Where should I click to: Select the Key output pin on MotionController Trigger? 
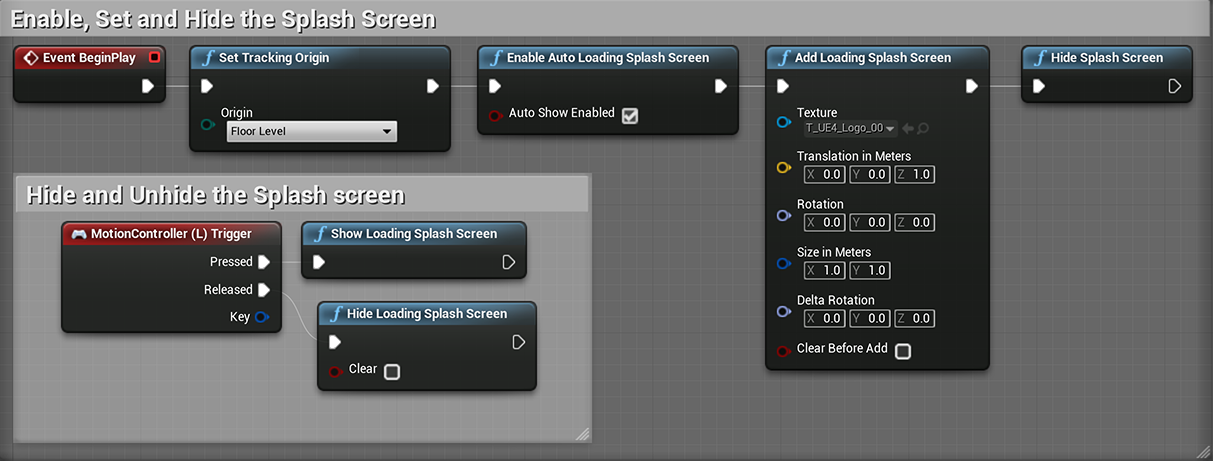coord(262,317)
